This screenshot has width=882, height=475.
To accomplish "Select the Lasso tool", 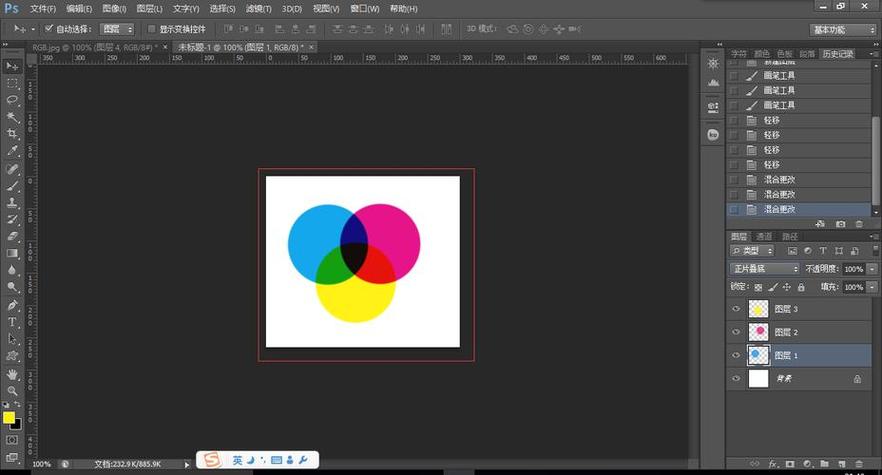I will coord(13,100).
